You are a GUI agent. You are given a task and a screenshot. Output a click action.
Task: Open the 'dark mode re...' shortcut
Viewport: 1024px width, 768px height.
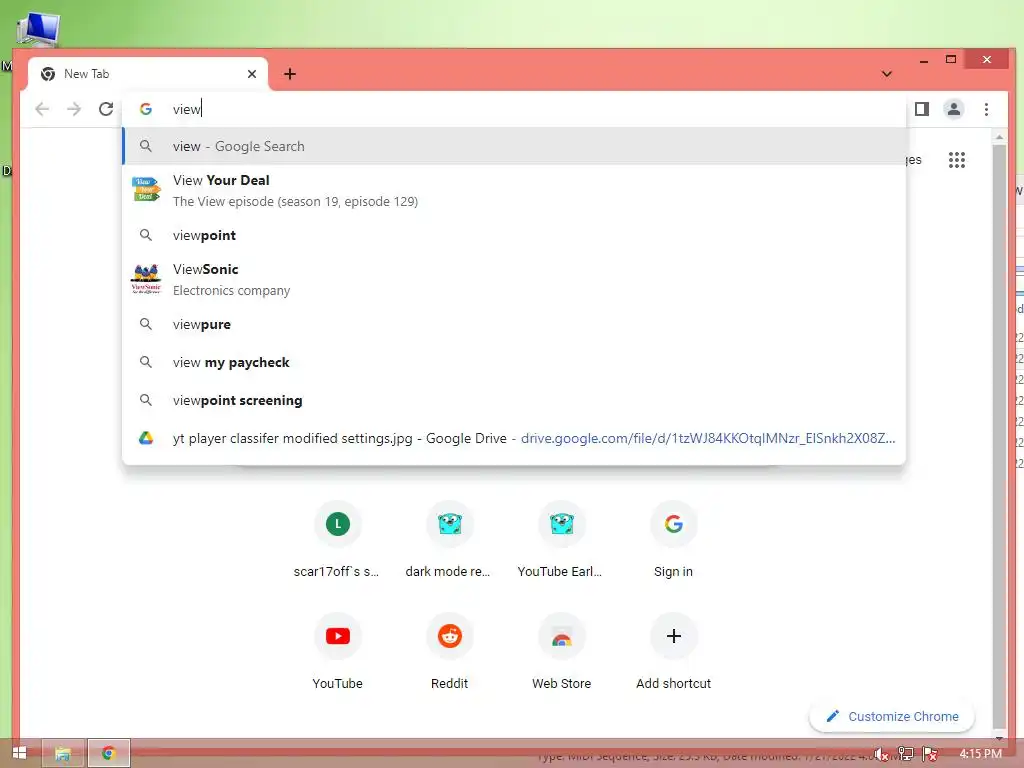click(x=449, y=539)
